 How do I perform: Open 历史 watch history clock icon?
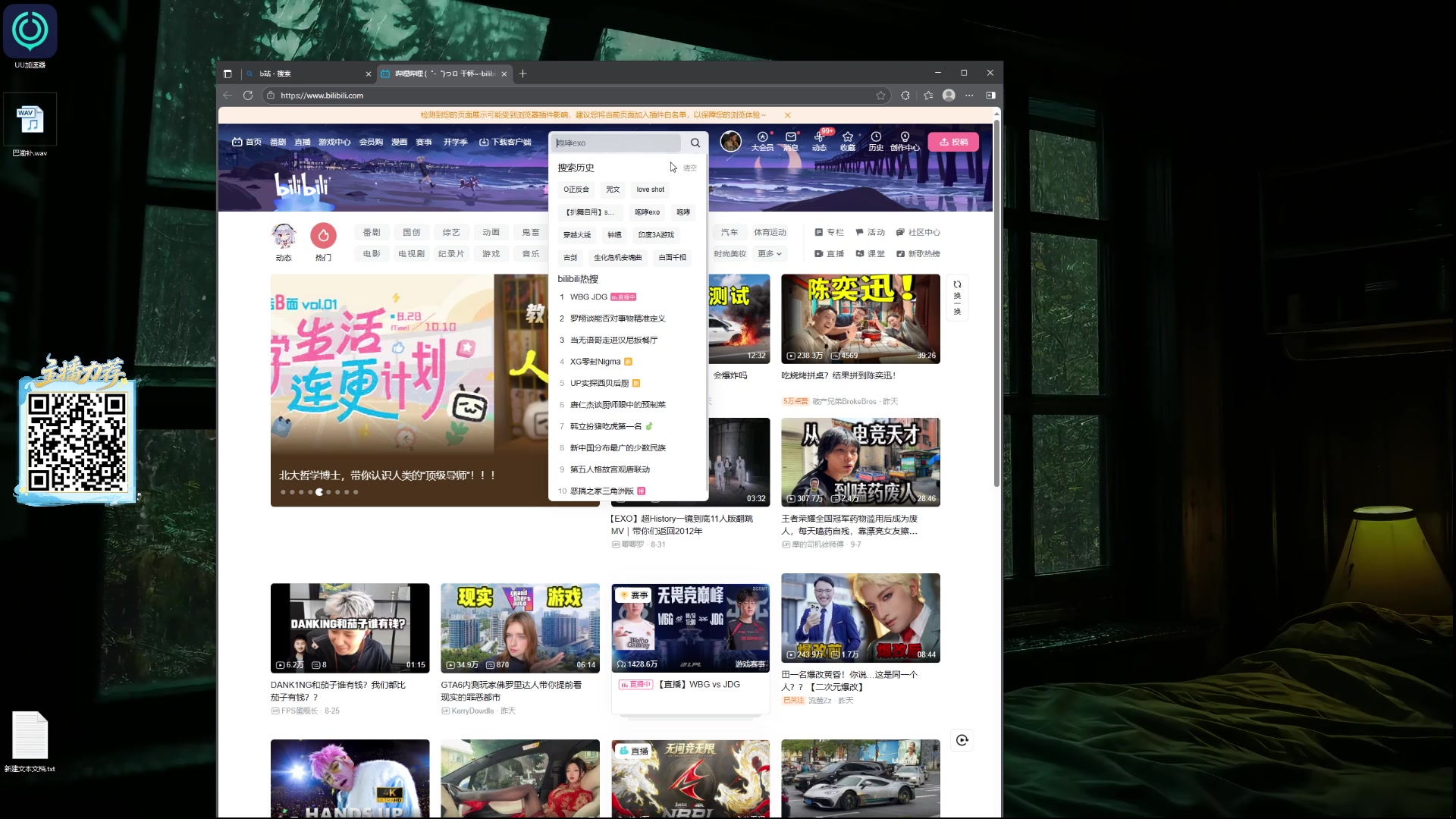tap(876, 141)
